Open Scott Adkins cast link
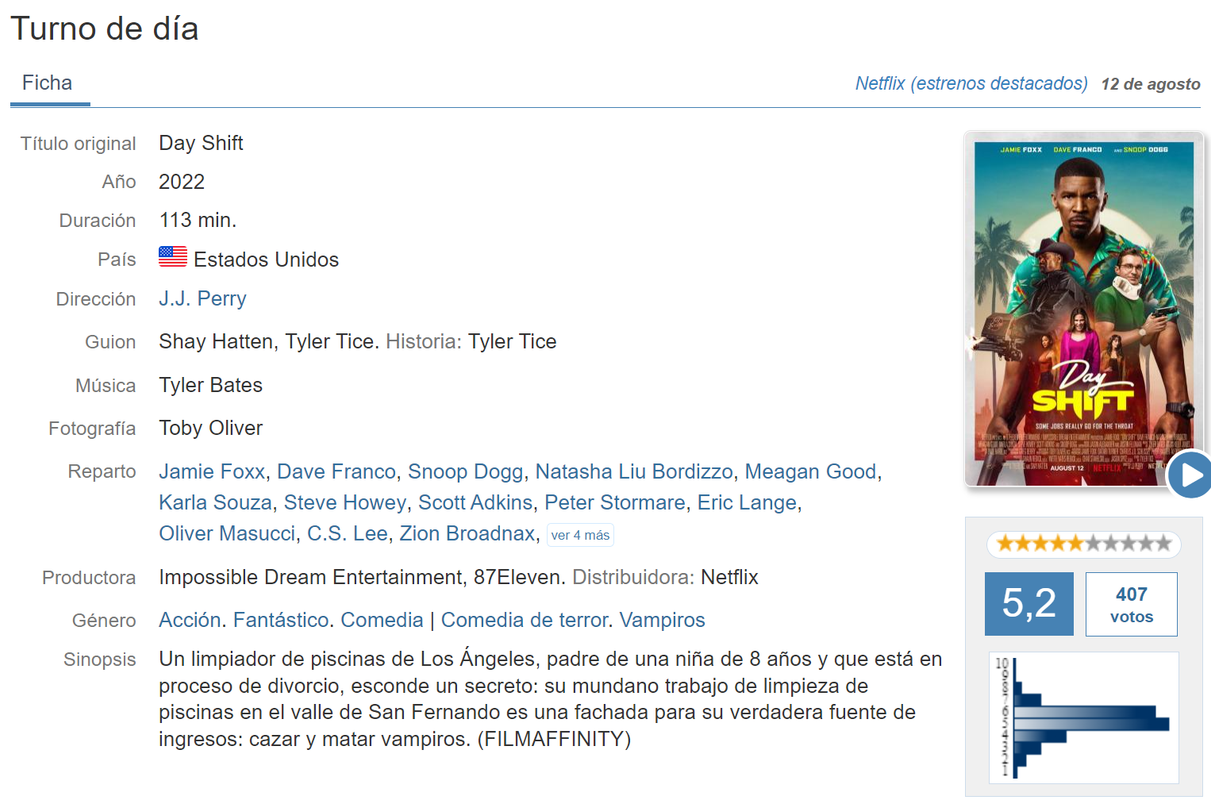The height and width of the screenshot is (800, 1211). [x=475, y=502]
